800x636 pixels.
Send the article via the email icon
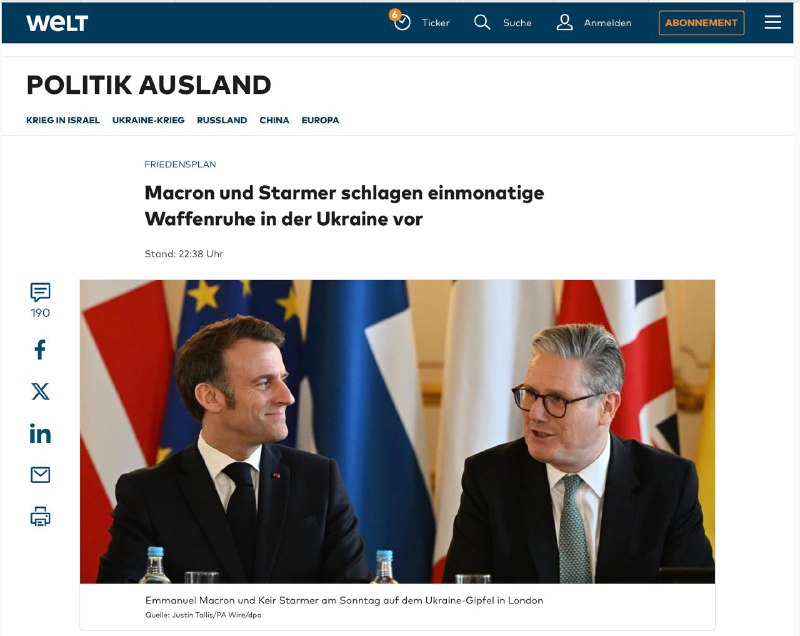[40, 475]
